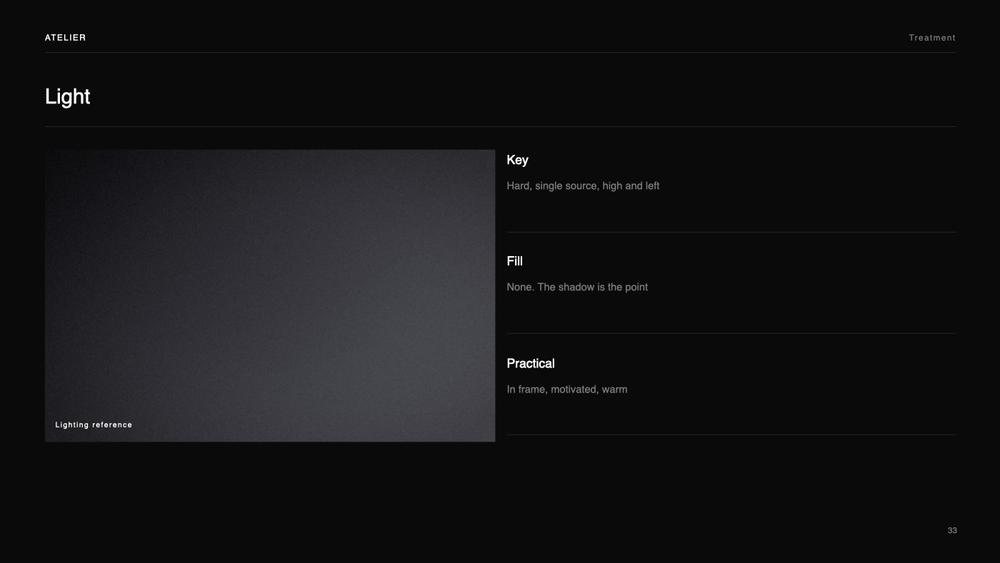The width and height of the screenshot is (1000, 563).
Task: Click page number 33
Action: click(x=952, y=530)
